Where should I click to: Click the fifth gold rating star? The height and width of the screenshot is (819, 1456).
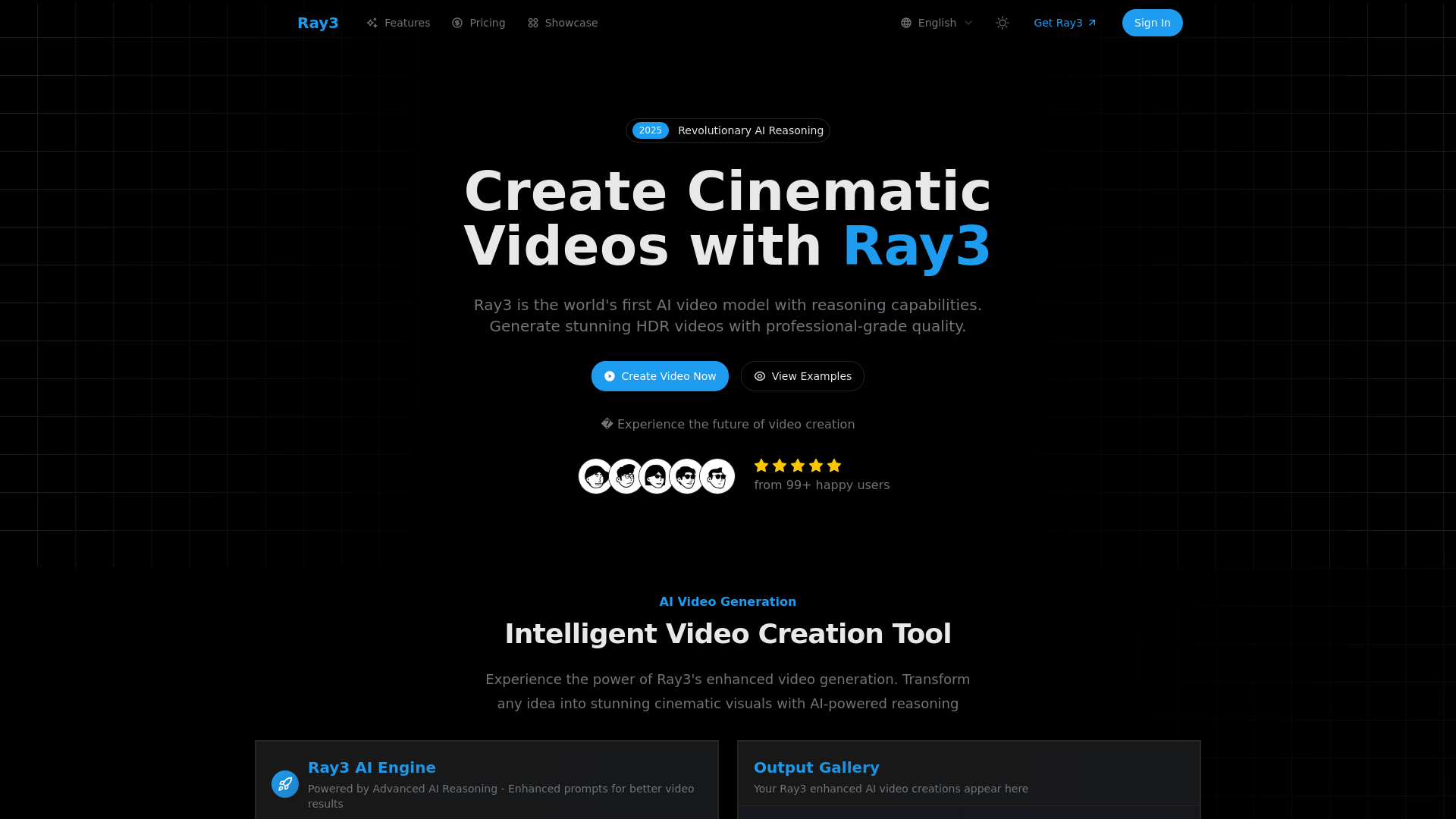[834, 466]
